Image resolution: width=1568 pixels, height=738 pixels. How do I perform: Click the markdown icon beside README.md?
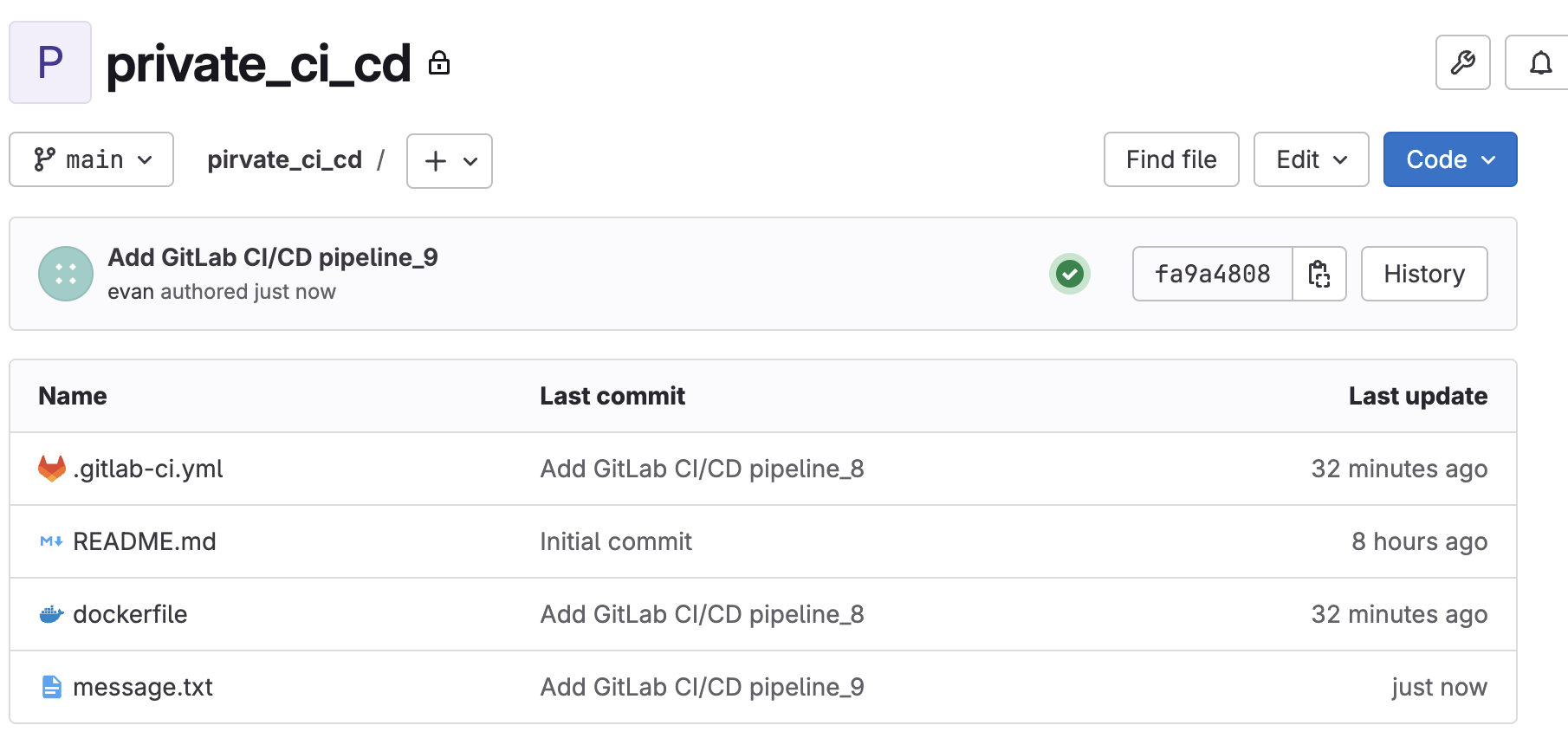click(x=52, y=541)
